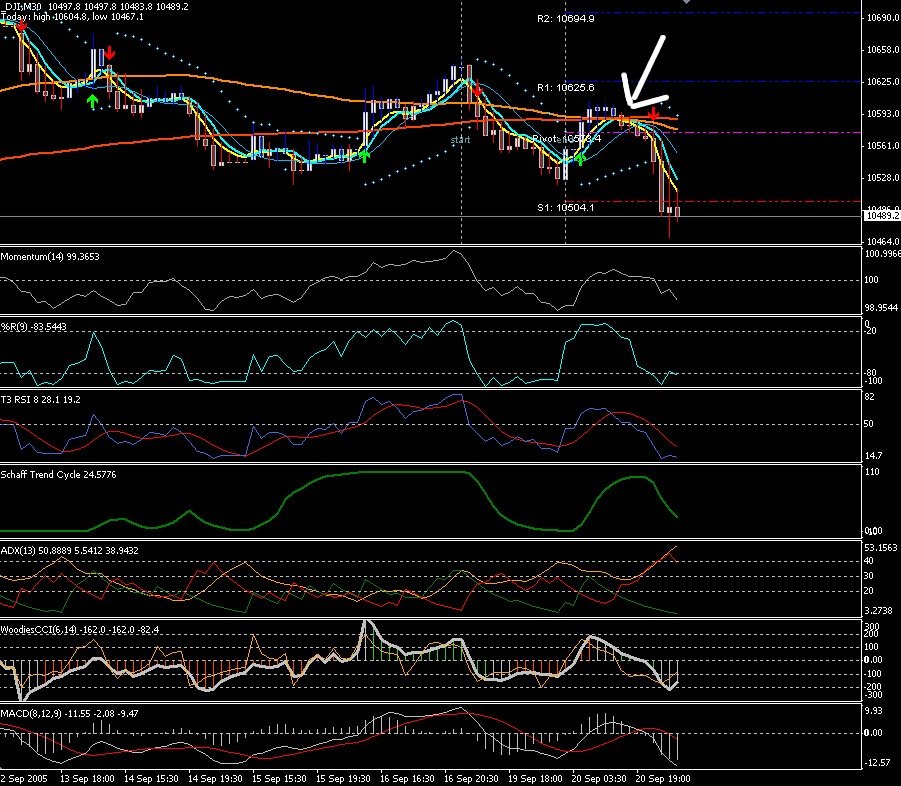Click the 16 Sep 20:30 time label
The image size is (901, 786).
coord(471,779)
